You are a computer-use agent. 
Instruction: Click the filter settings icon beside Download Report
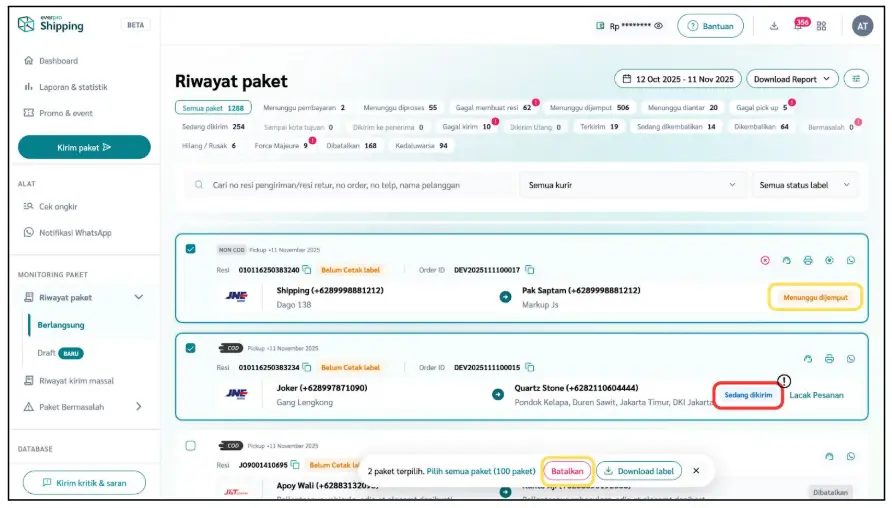(x=856, y=79)
